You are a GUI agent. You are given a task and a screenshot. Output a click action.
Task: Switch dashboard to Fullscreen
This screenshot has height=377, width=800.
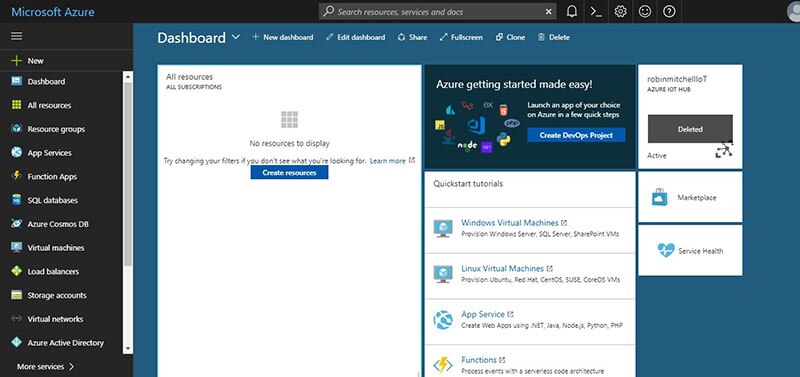click(461, 37)
